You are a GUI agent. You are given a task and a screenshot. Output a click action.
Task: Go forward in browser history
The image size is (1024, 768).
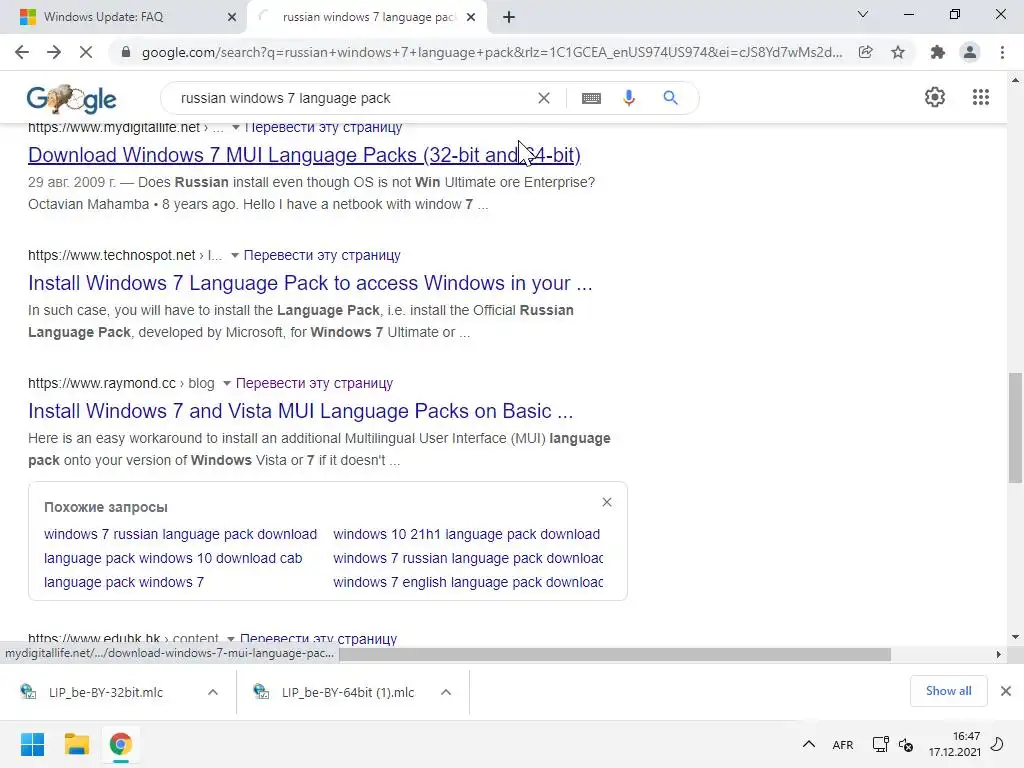tap(54, 52)
